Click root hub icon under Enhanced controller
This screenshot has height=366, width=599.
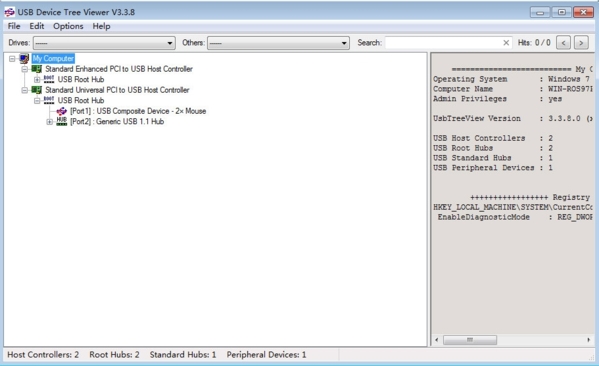[x=49, y=79]
